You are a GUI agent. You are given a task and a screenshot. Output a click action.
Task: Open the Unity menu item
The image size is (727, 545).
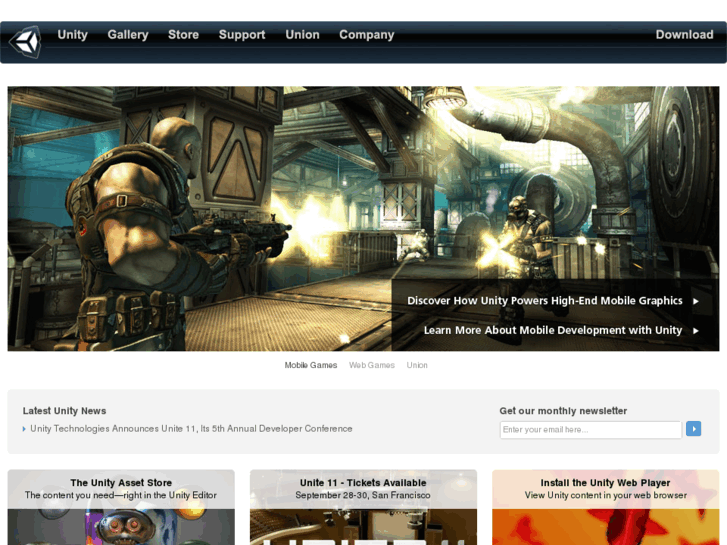[x=72, y=35]
